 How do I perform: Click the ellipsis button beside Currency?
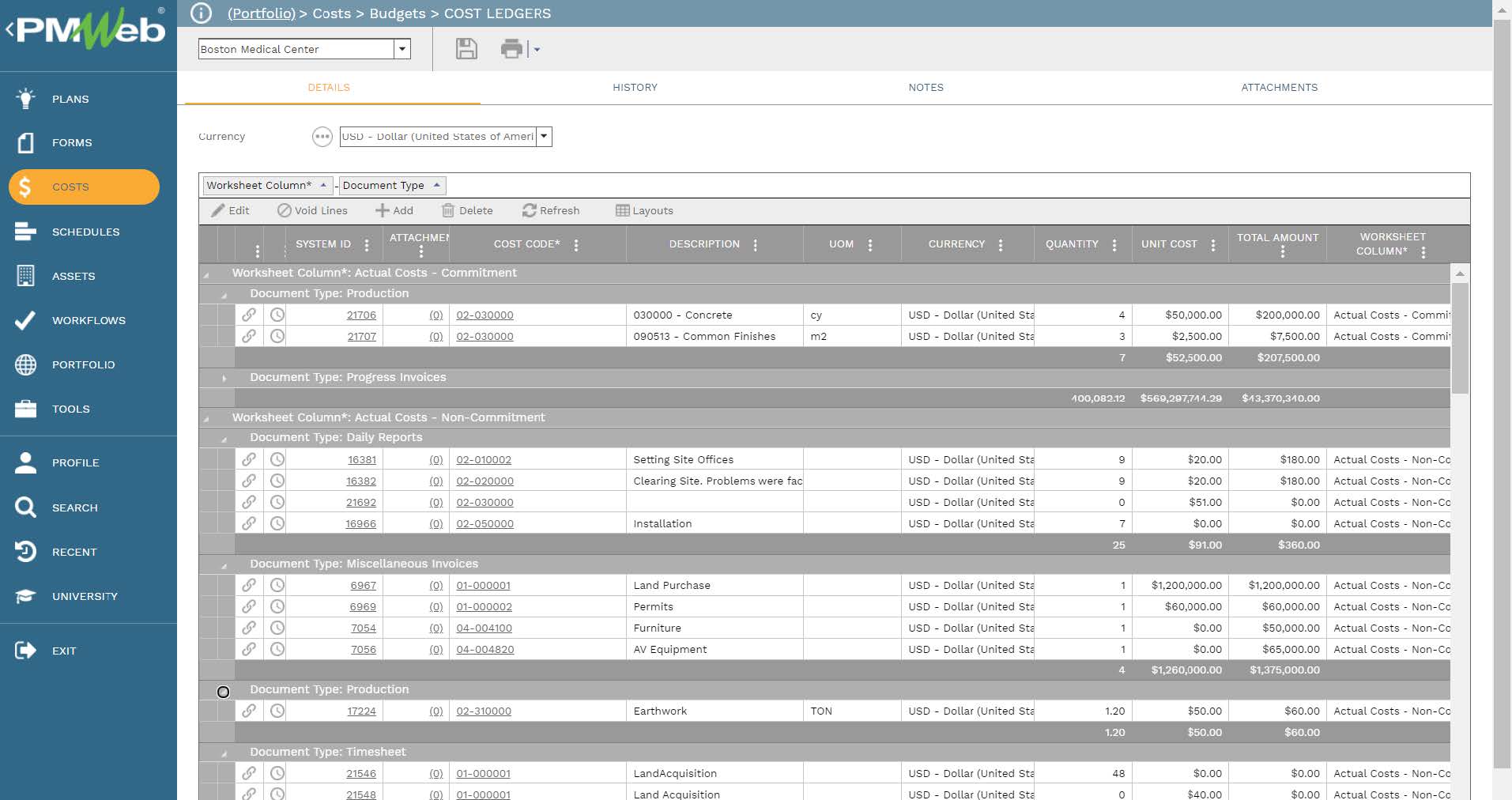(322, 137)
